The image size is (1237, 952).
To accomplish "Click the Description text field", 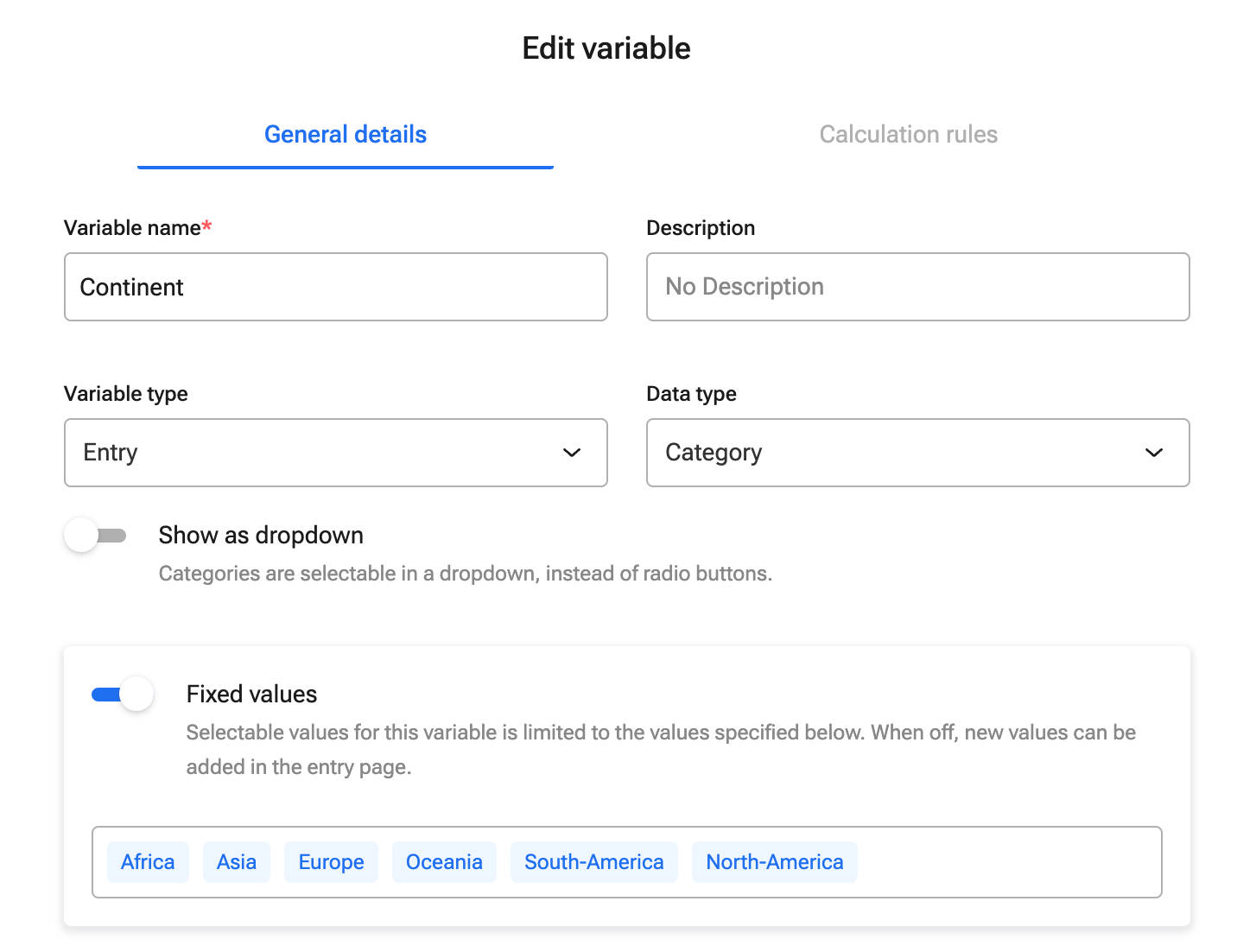I will tap(917, 287).
